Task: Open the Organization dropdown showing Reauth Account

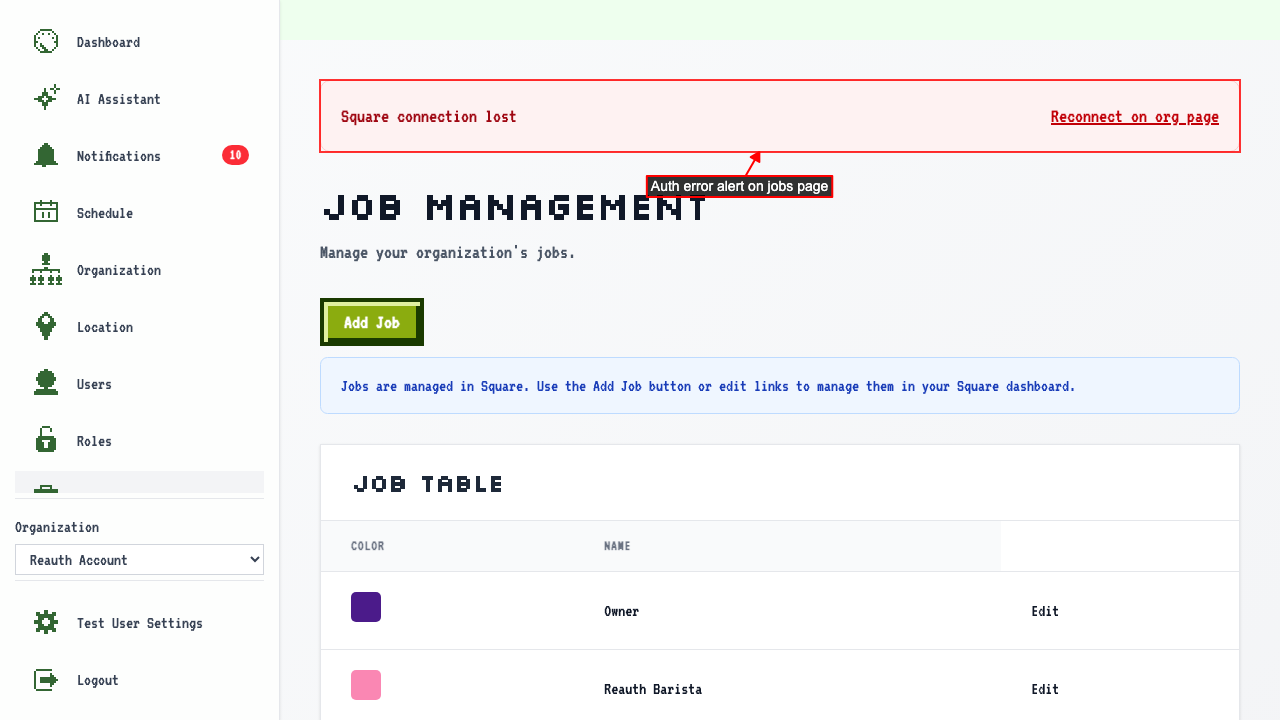Action: 139,560
